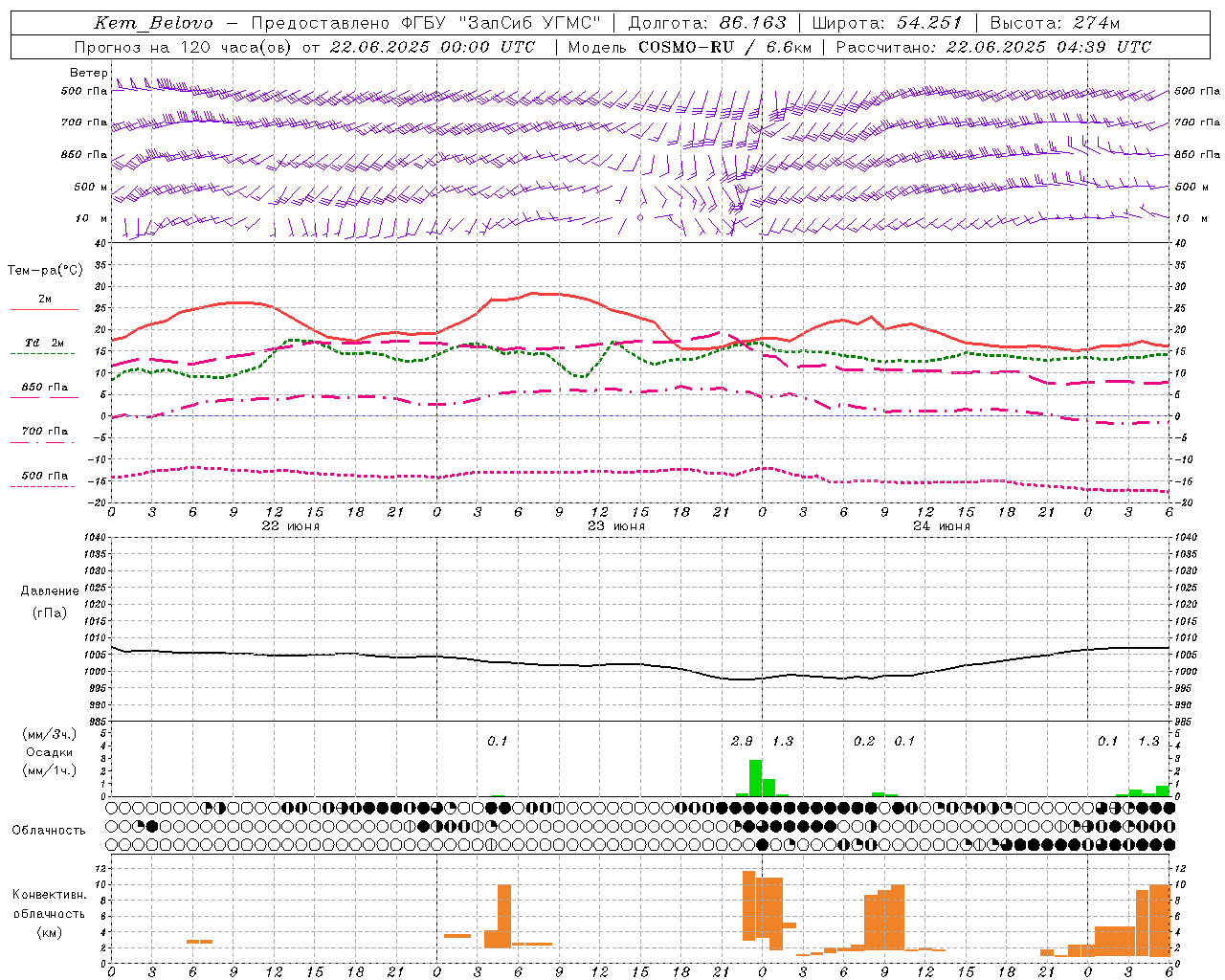Click the '2.9' precipitation amount
Screen dimensions: 1225x980
(742, 741)
